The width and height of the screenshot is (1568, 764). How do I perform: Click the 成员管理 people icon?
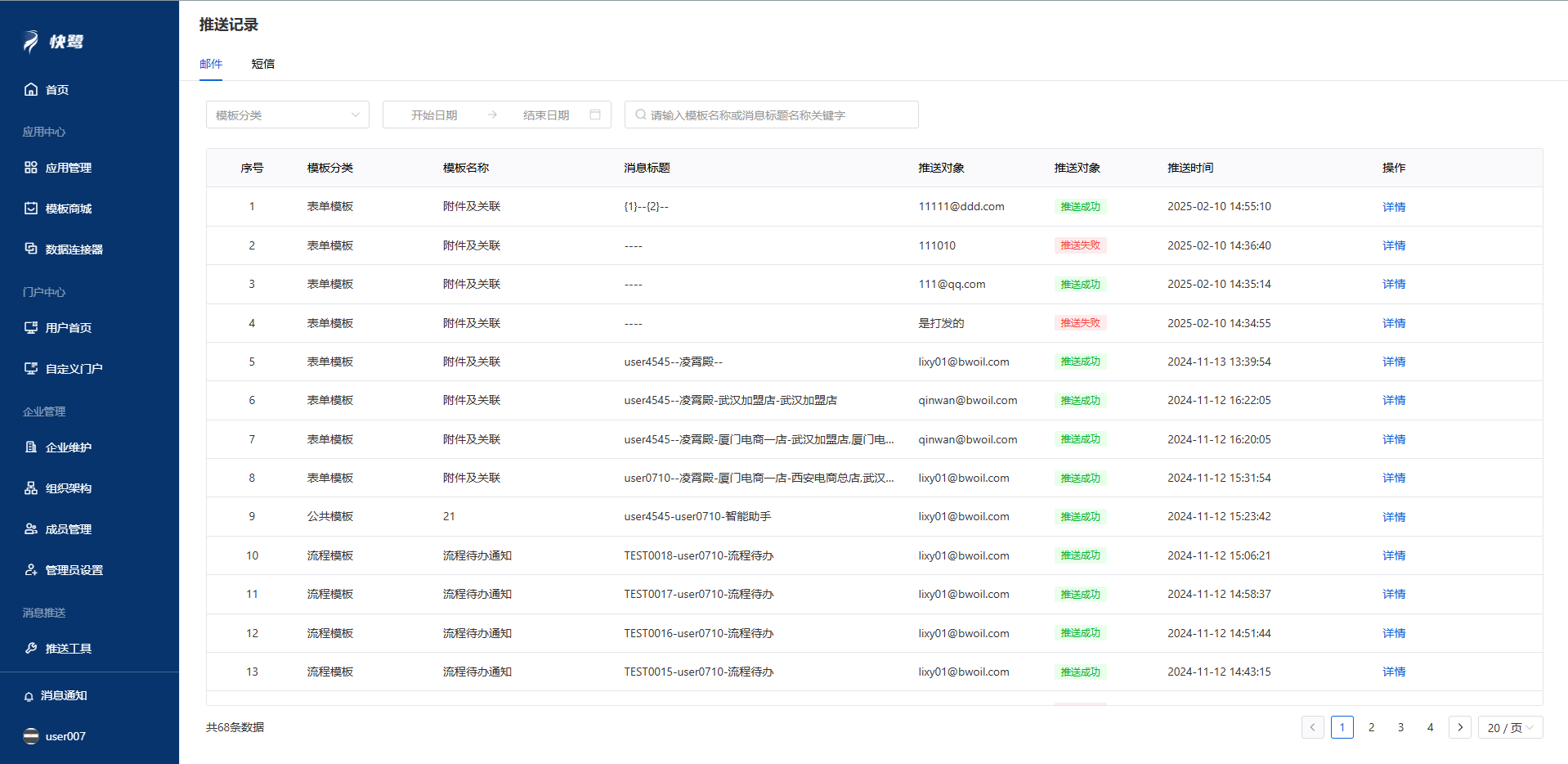[31, 529]
